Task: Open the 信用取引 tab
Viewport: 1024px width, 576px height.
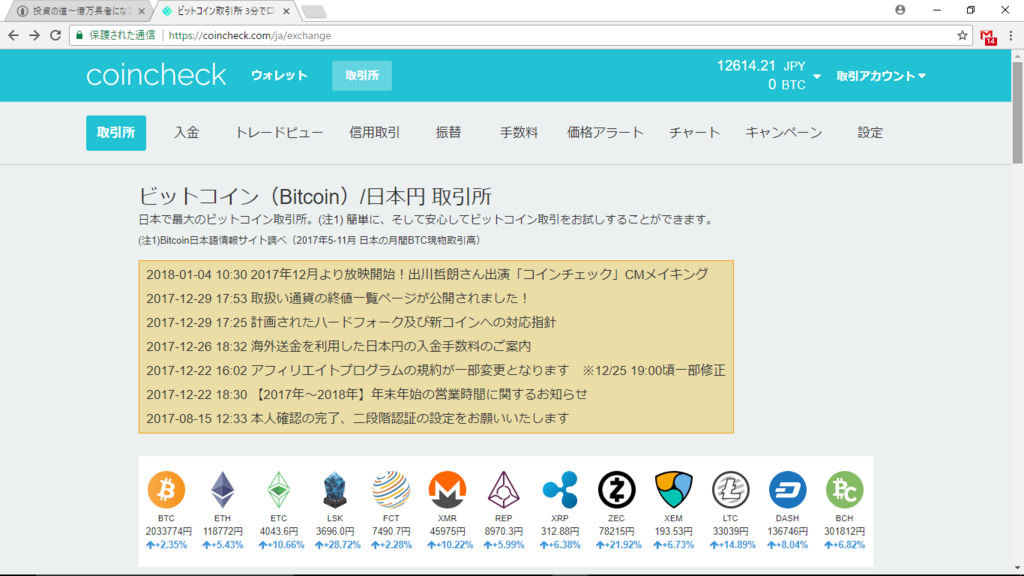Action: coord(374,133)
